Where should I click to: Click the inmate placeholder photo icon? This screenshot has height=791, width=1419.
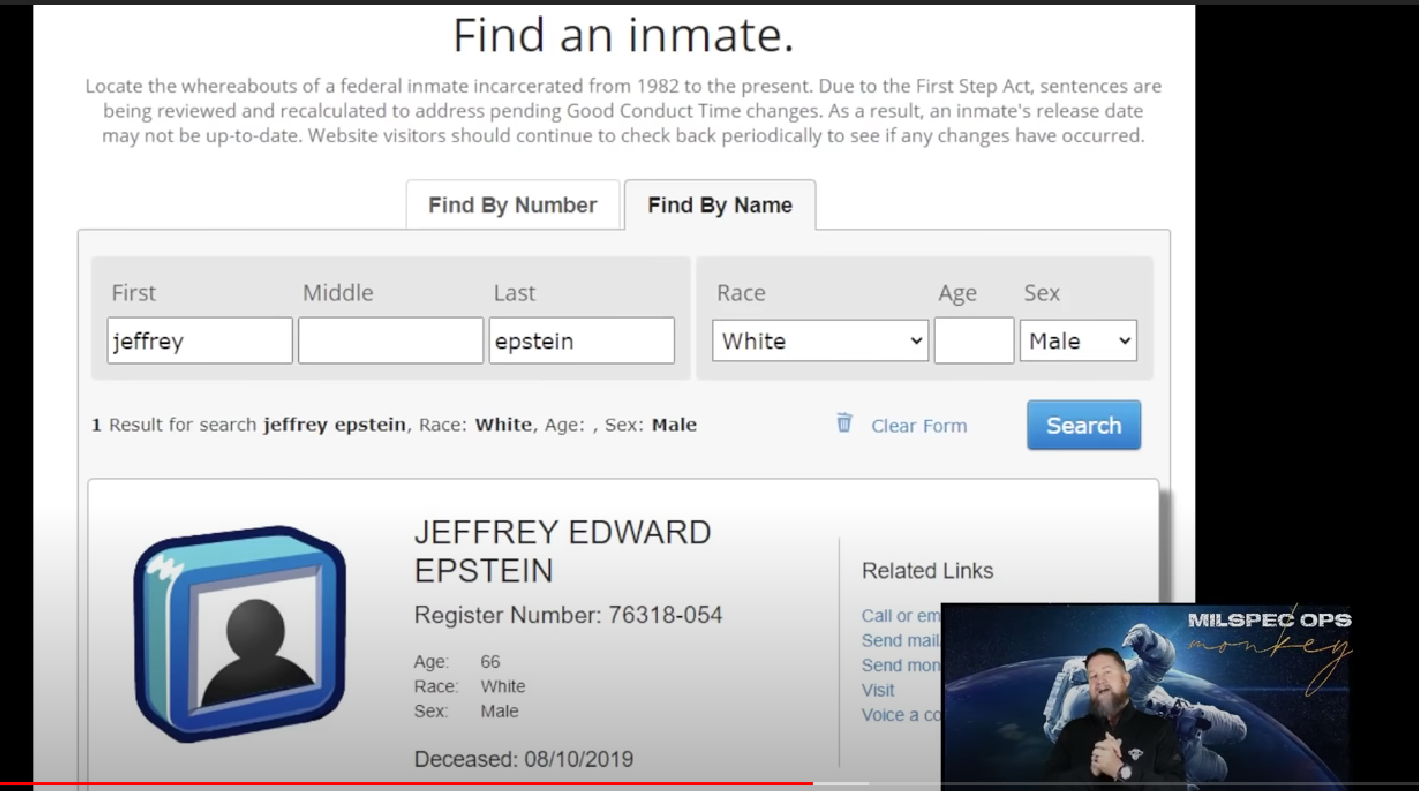[x=239, y=633]
